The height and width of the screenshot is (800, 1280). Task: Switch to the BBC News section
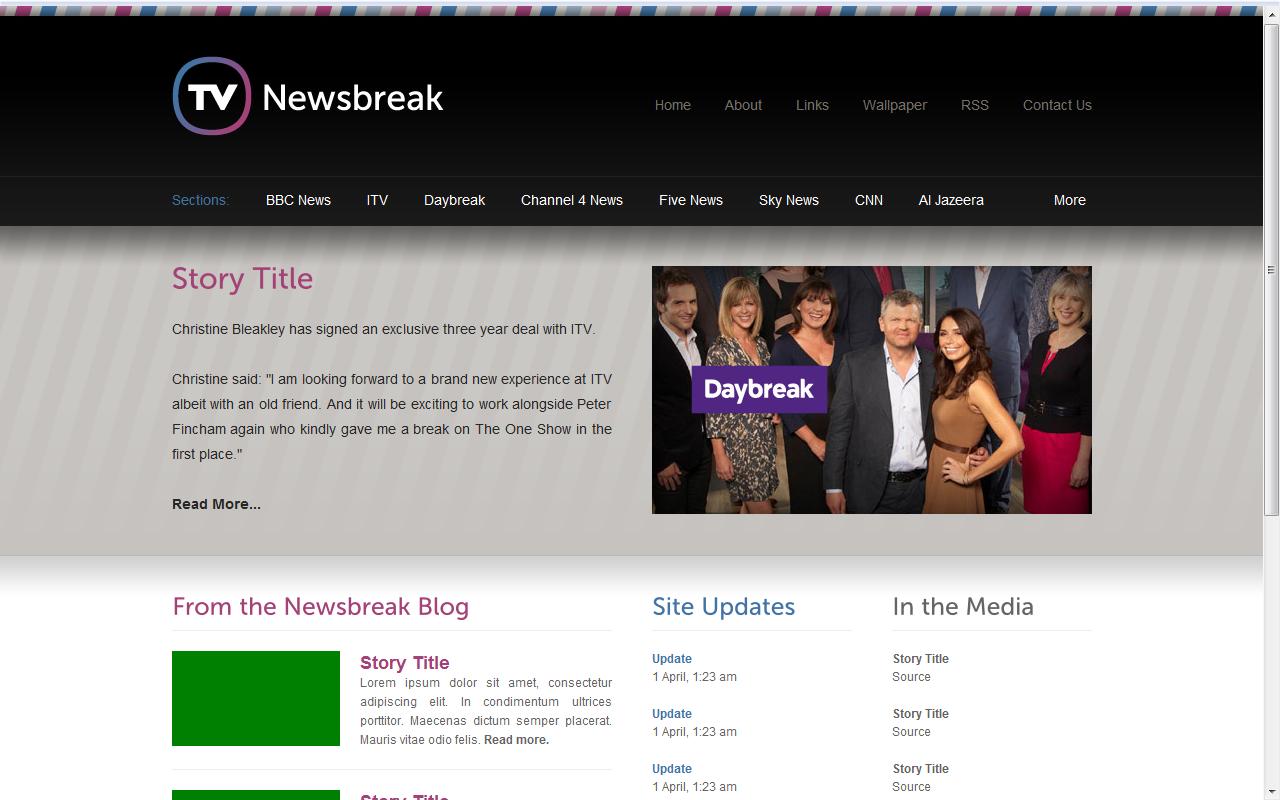click(298, 200)
